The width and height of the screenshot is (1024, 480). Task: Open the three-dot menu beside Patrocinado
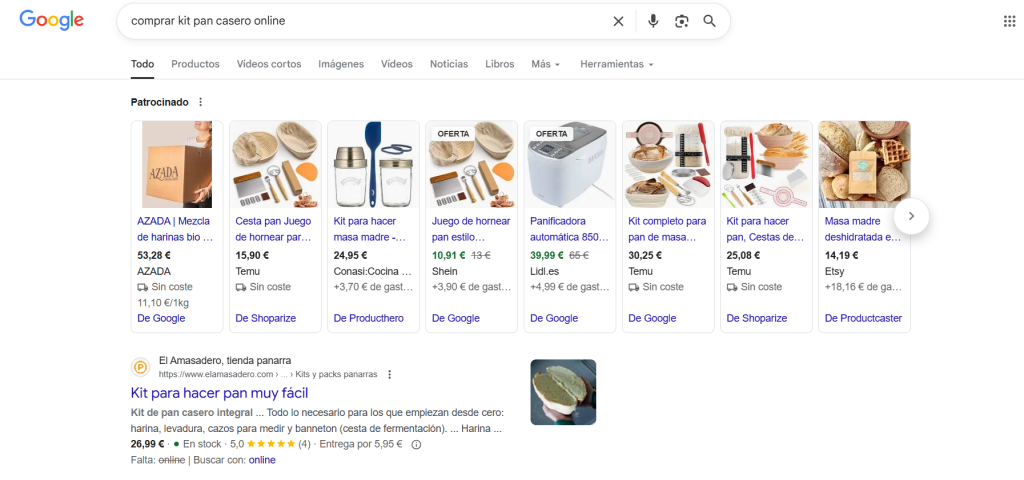point(201,102)
